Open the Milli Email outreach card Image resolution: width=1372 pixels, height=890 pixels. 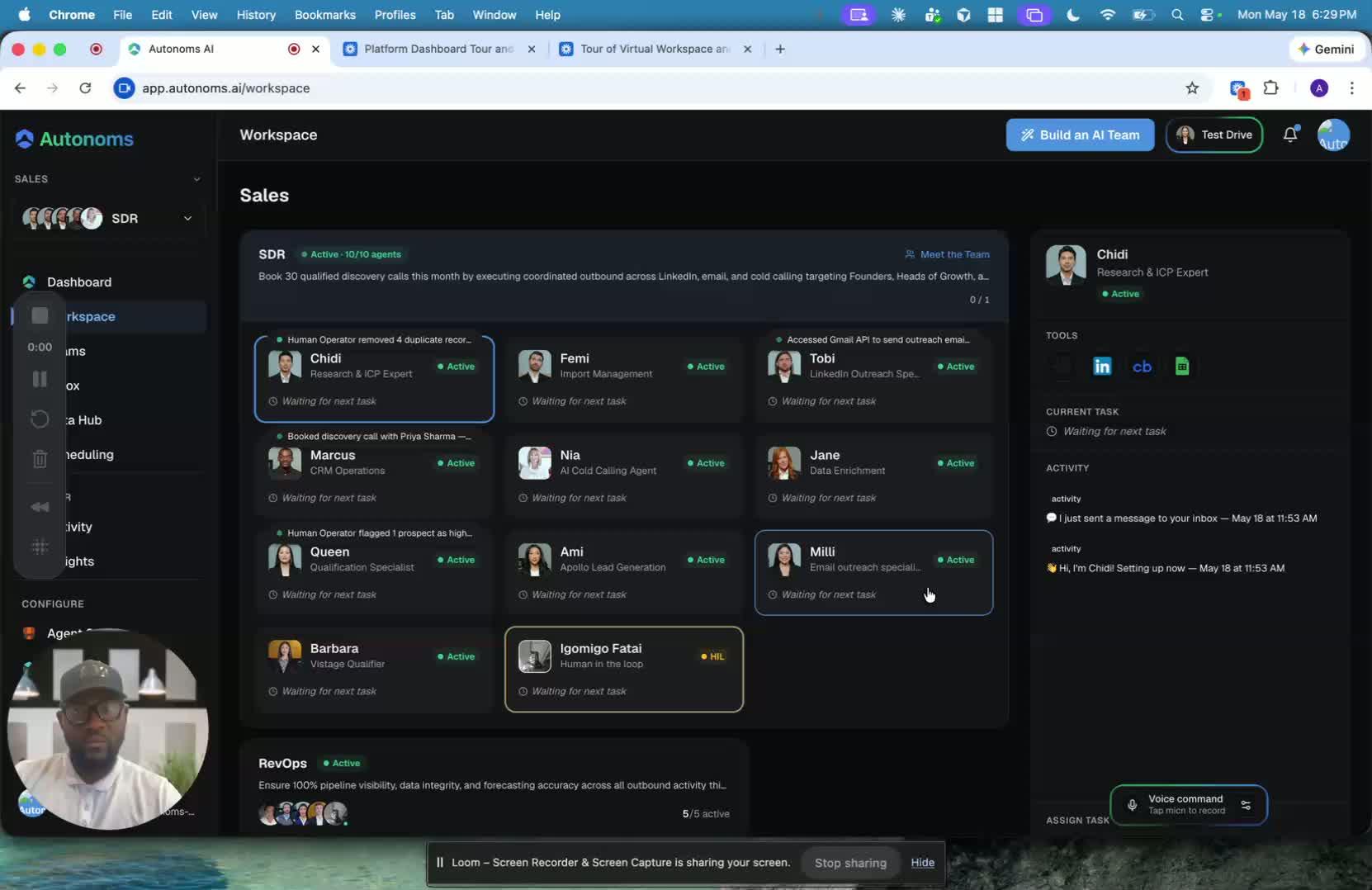coord(874,572)
